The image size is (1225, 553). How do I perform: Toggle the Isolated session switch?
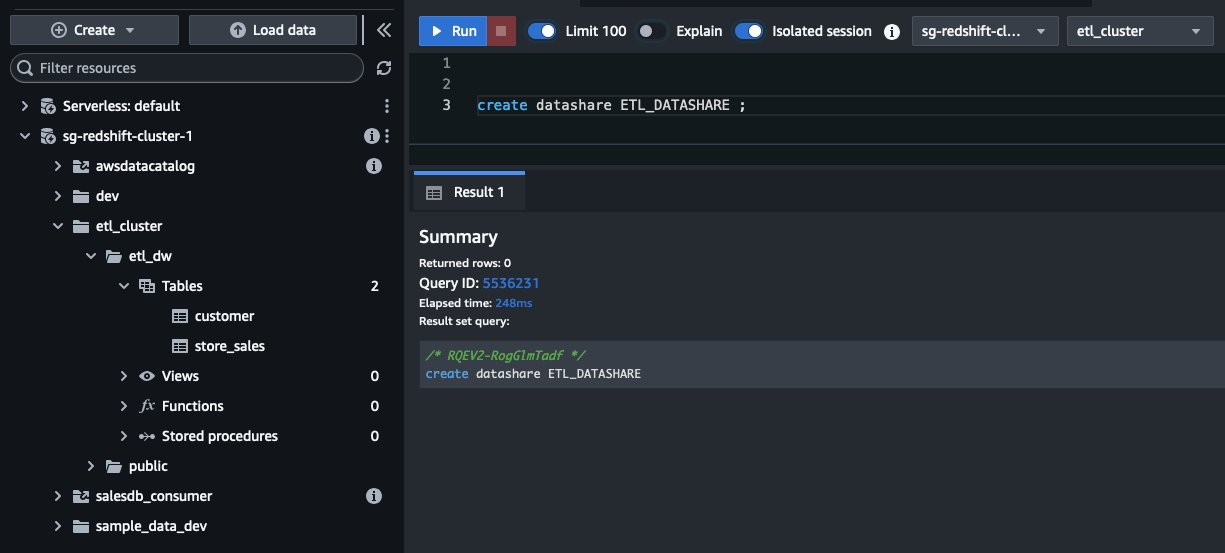(x=749, y=31)
